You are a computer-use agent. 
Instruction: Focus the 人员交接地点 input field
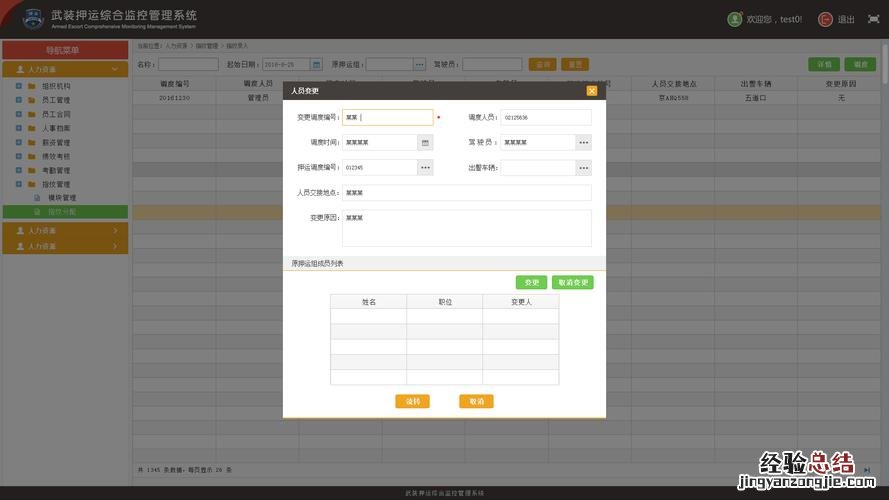click(466, 193)
